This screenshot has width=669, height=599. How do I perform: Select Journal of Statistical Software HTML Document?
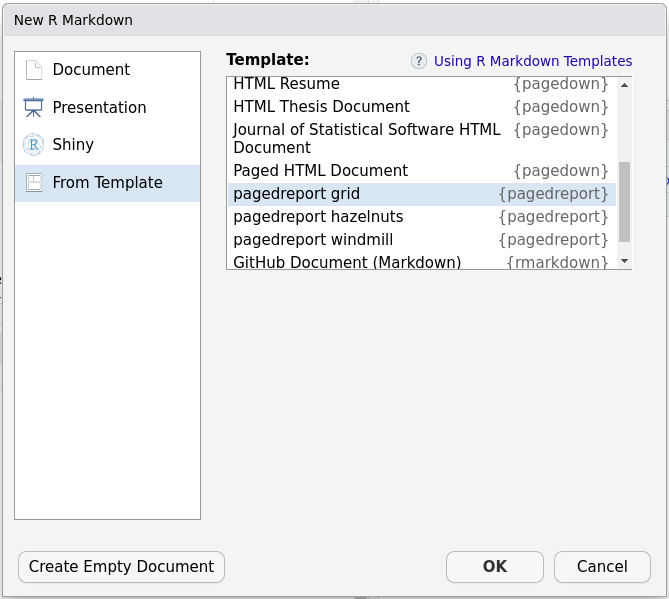click(366, 138)
